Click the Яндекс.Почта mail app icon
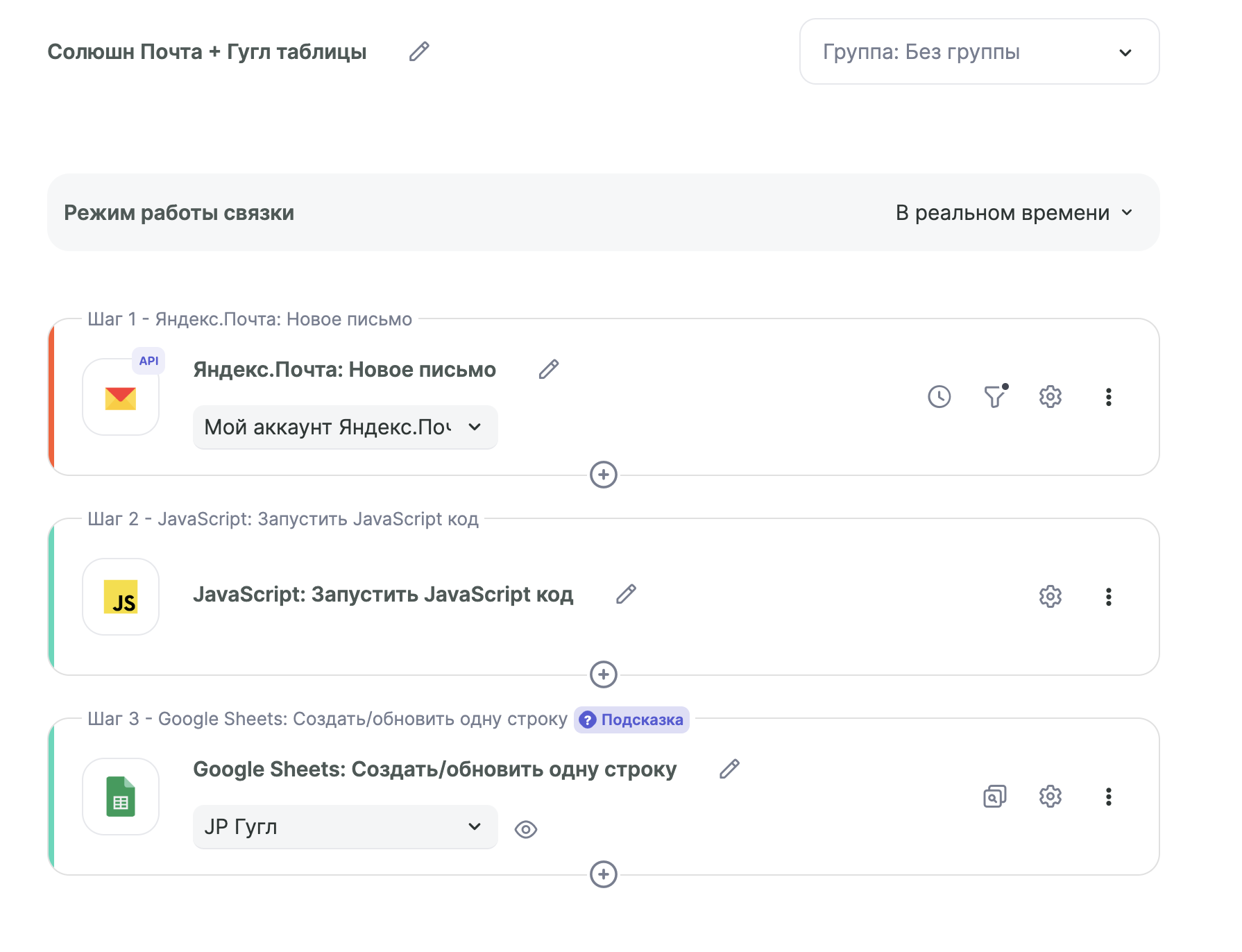This screenshot has height=952, width=1242. 121,398
